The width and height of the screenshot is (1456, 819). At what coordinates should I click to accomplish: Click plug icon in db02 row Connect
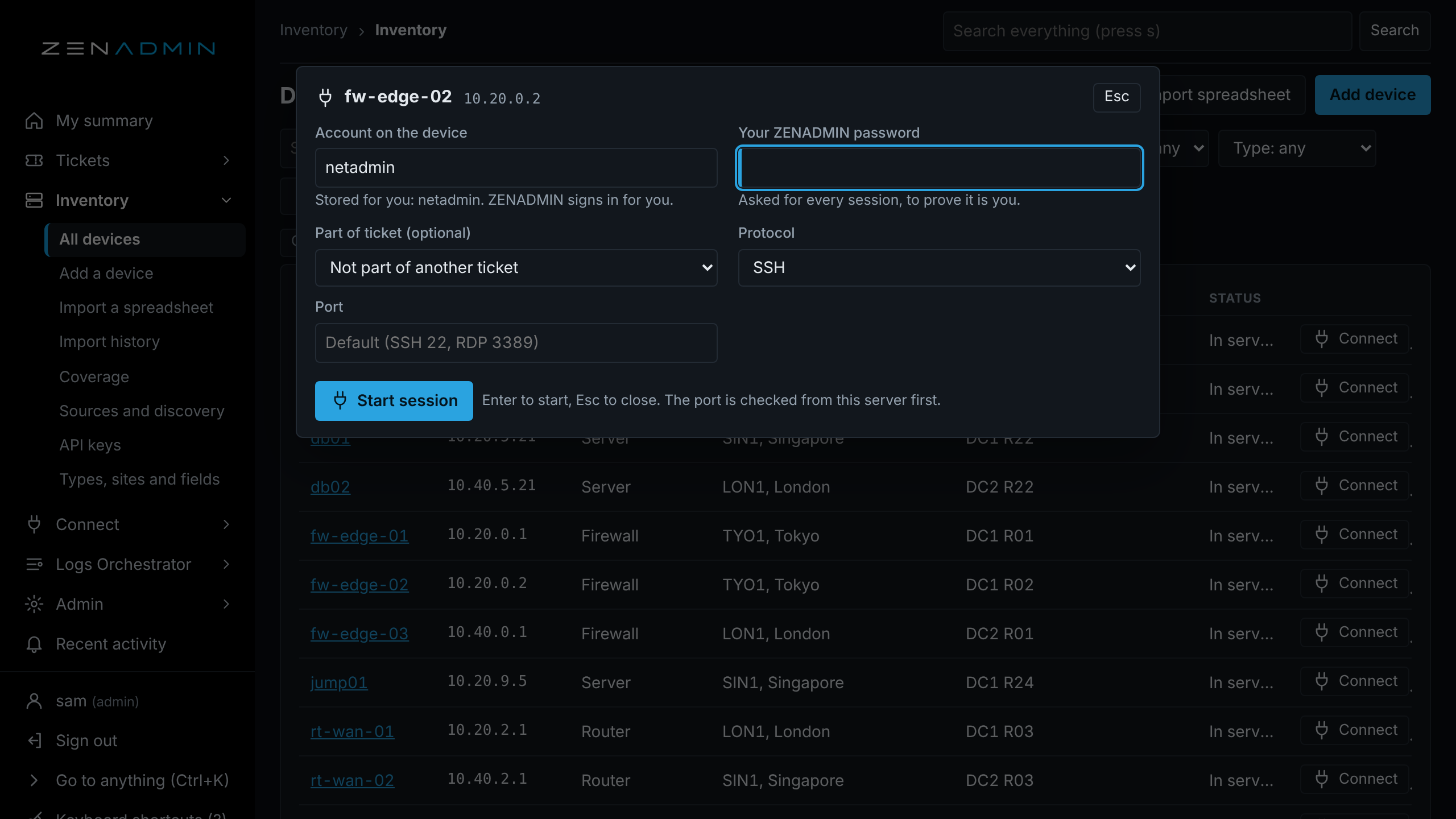[1322, 485]
